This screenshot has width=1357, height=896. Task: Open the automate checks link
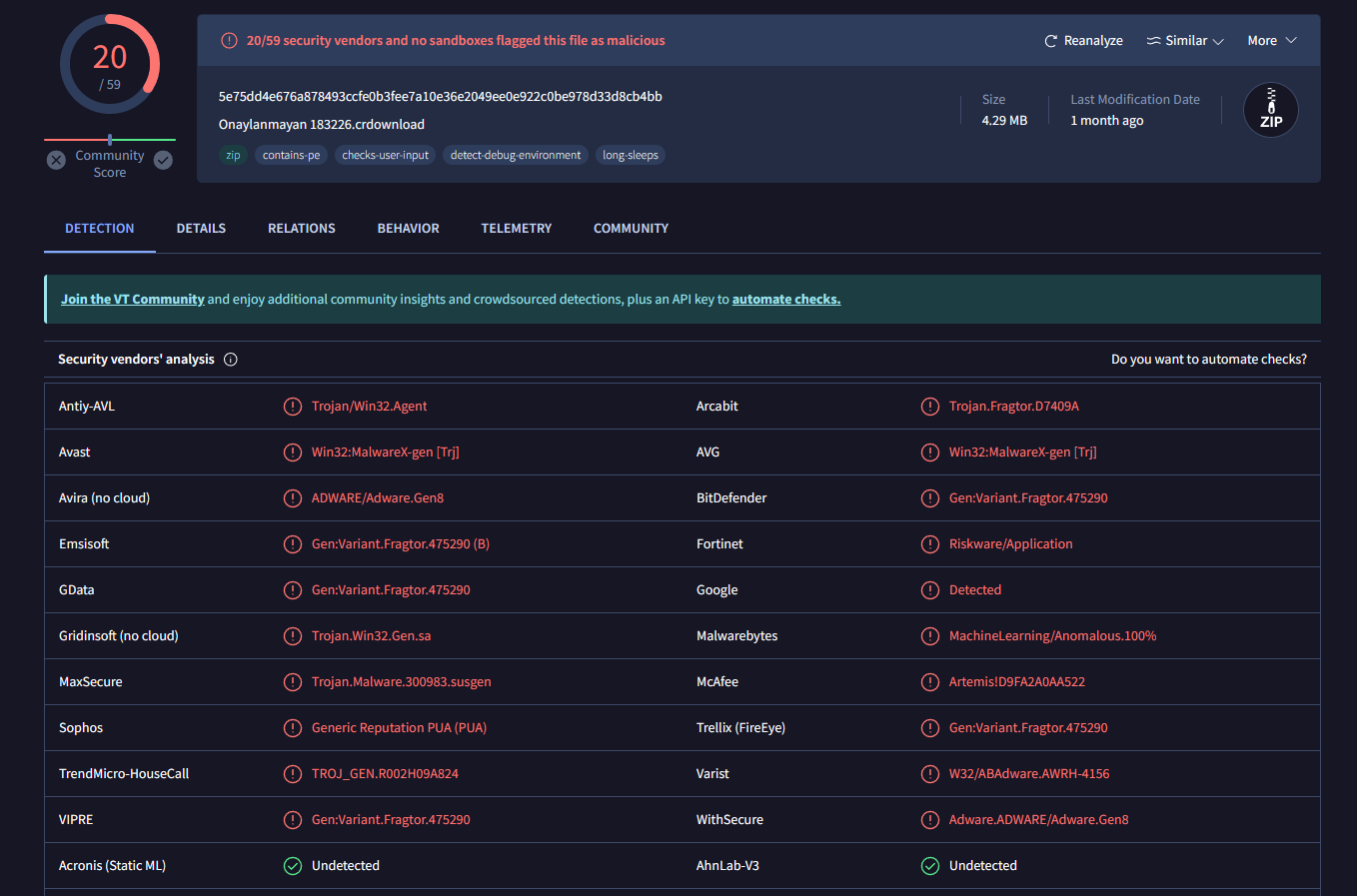(x=786, y=300)
